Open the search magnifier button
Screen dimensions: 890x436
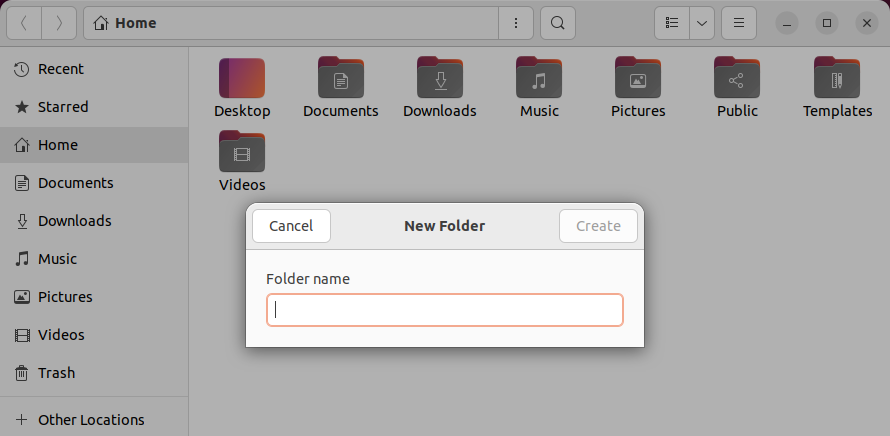click(x=558, y=23)
